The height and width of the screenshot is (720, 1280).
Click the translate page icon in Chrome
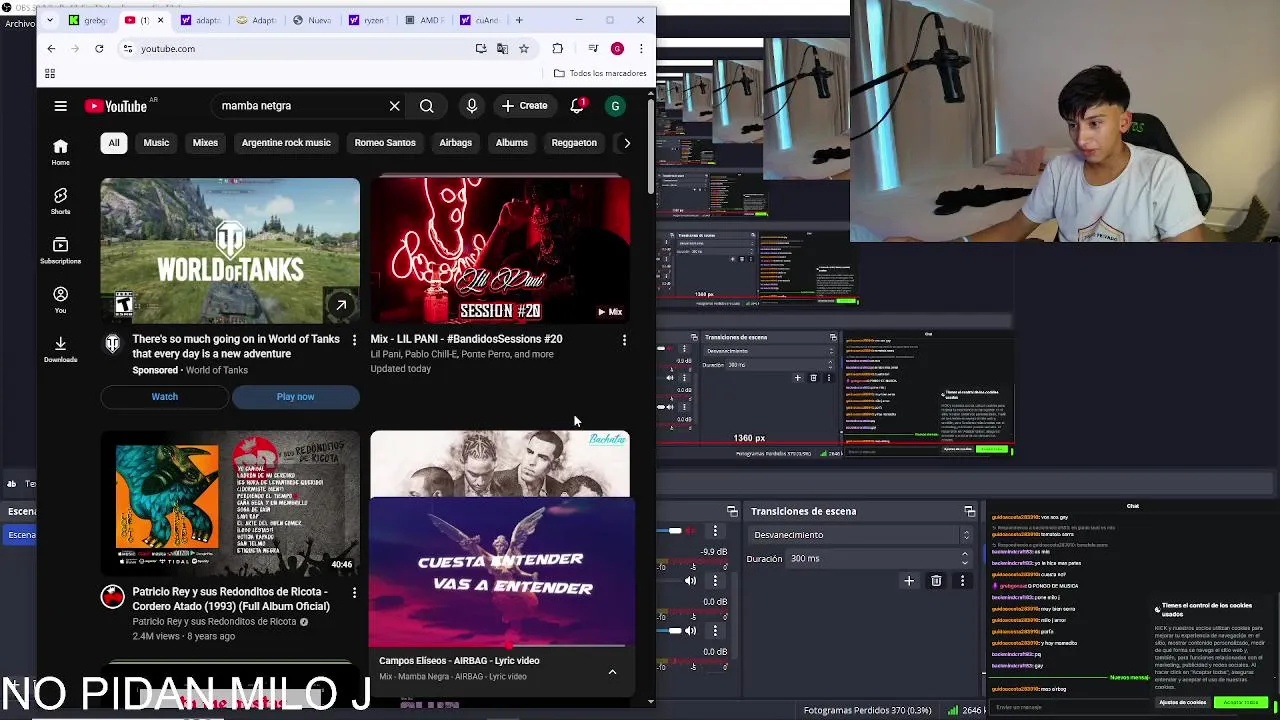pyautogui.click(x=502, y=48)
